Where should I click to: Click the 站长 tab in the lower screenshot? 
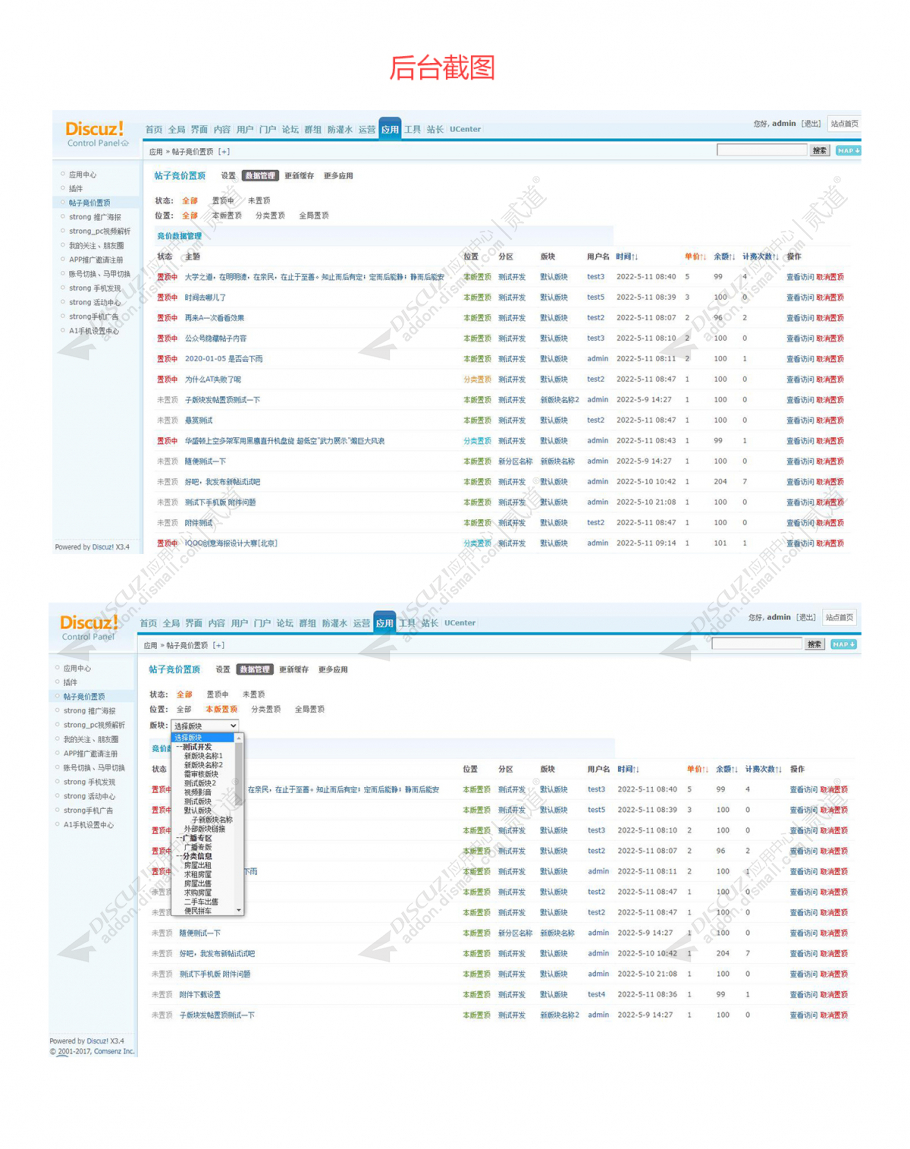coord(430,624)
